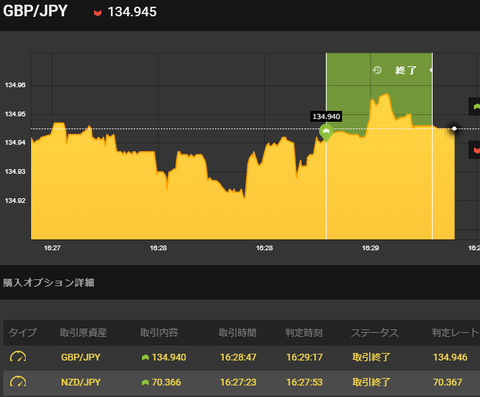Click 取引終了 status in GBP/JPY row

371,357
